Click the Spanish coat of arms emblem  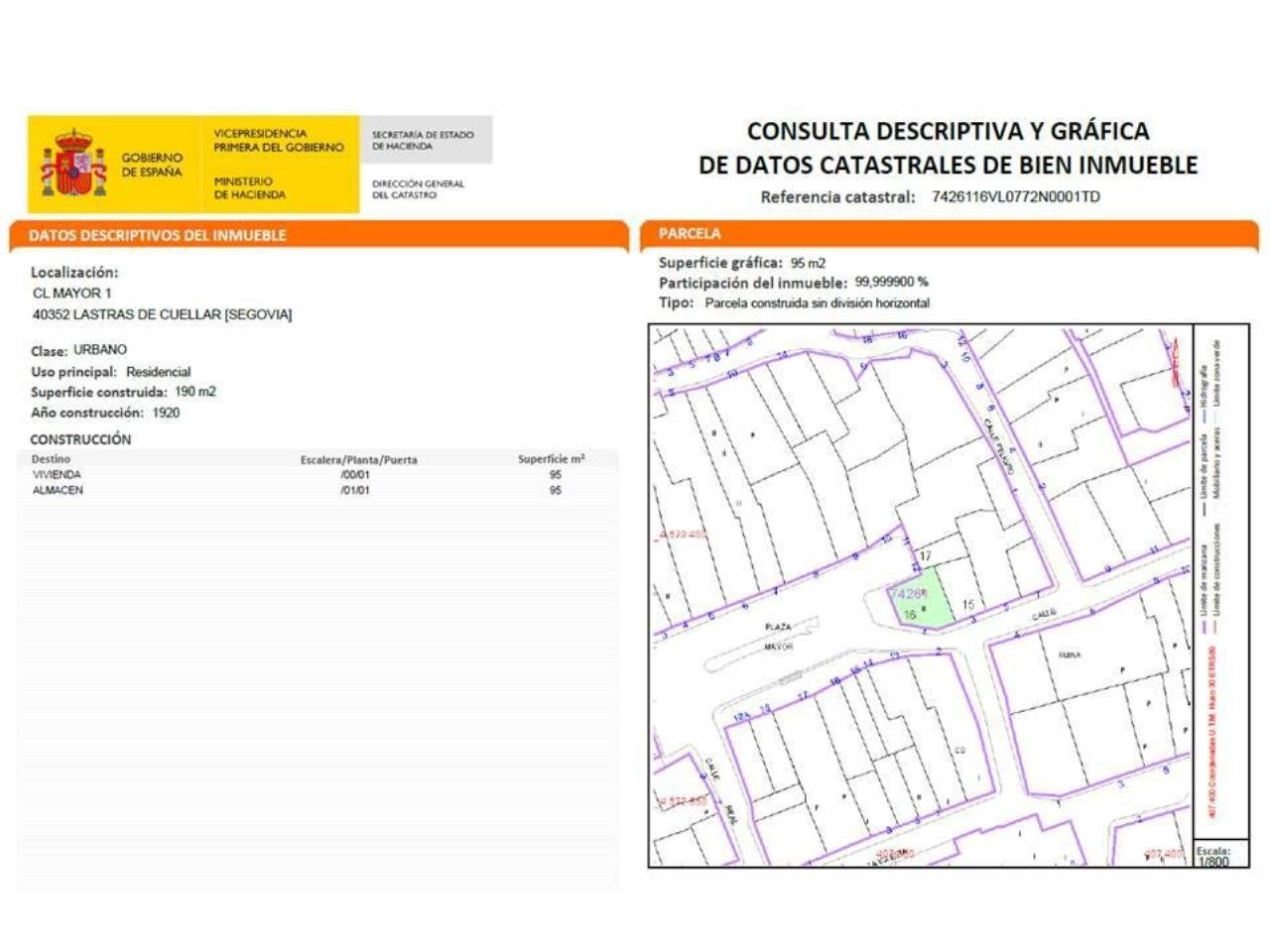(73, 163)
